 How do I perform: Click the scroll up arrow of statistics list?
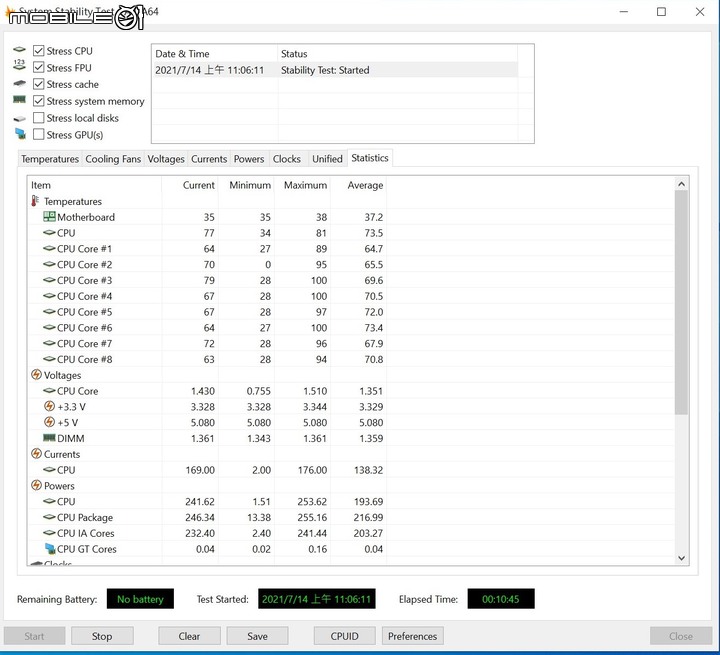[x=681, y=184]
